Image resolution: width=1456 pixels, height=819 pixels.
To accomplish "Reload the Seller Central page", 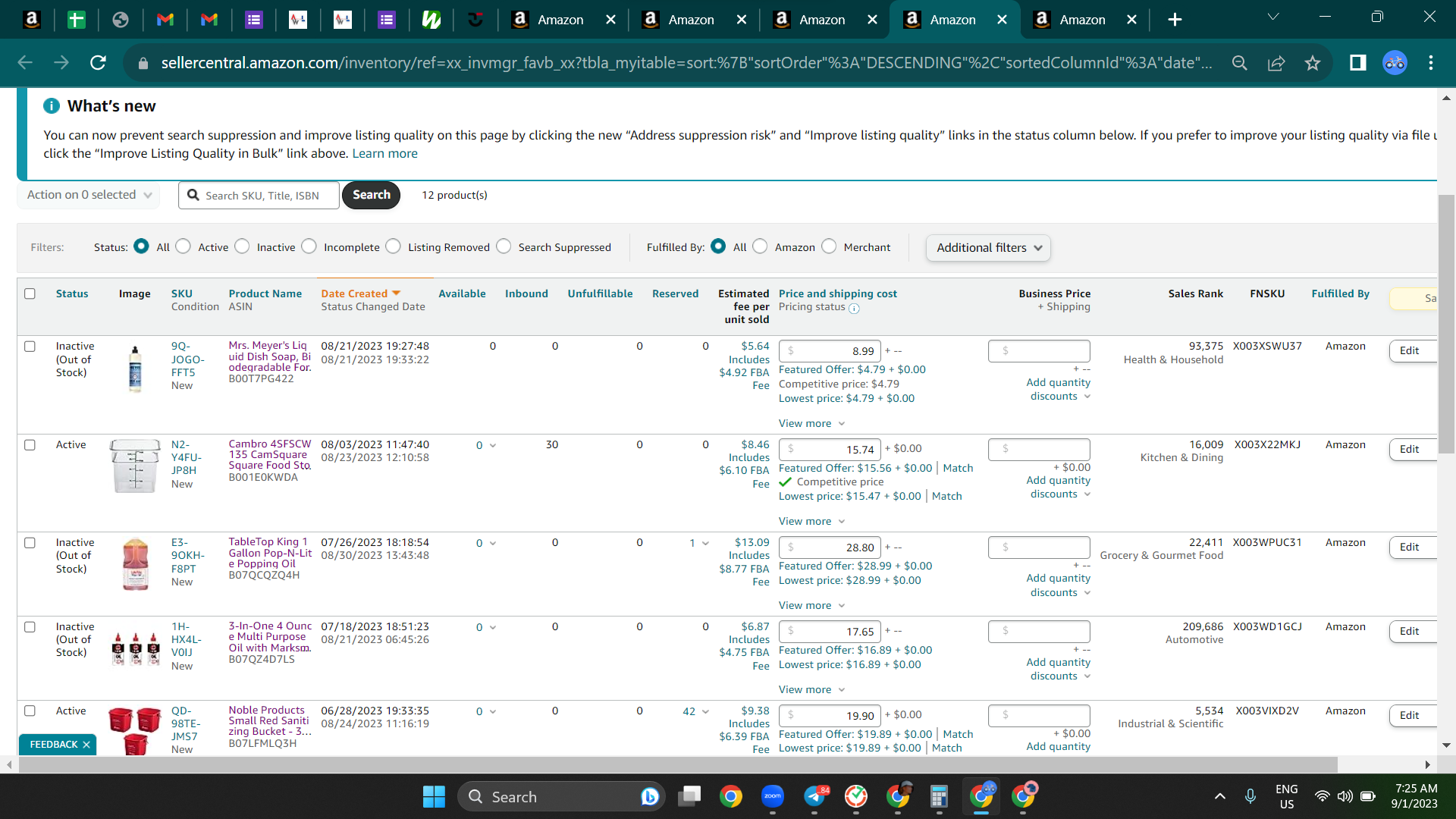I will point(98,63).
